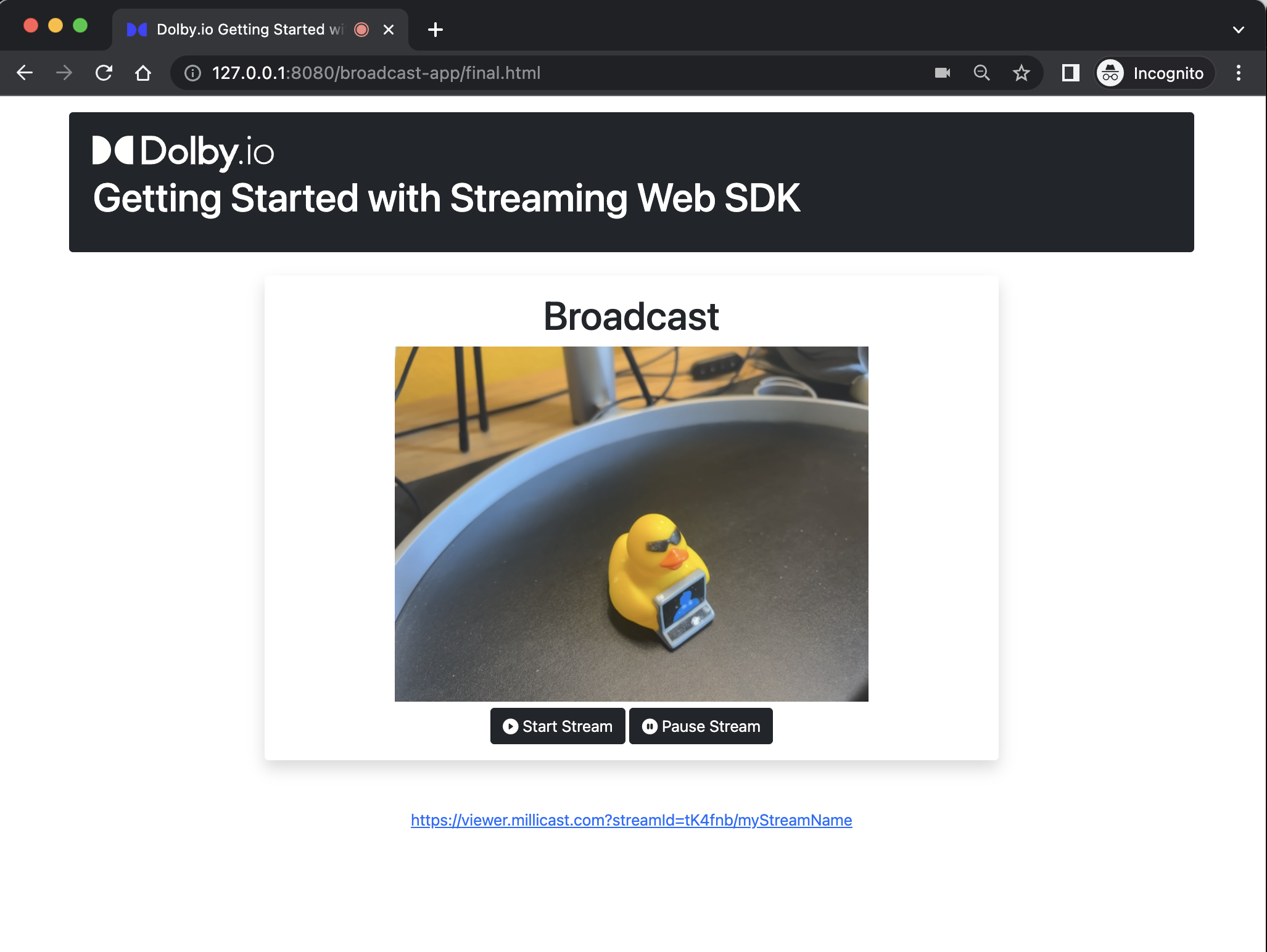Go to the browser home page

point(143,73)
